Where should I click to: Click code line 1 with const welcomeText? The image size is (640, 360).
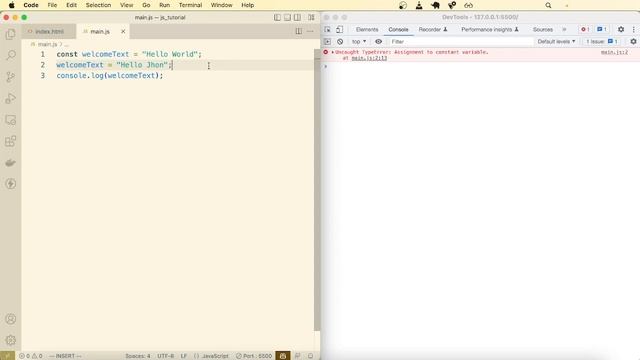tap(129, 54)
